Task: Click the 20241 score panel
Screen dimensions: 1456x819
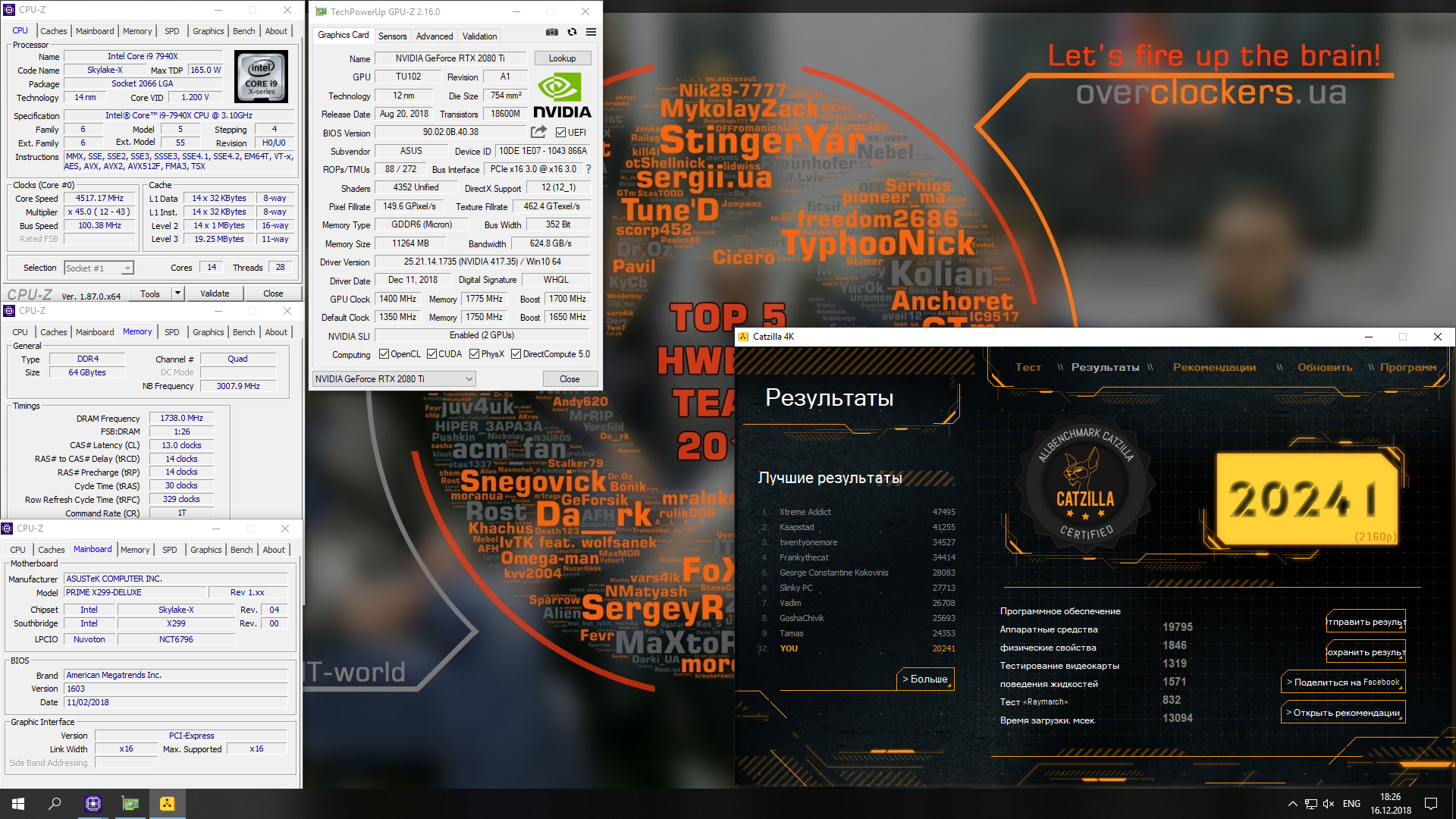Action: [x=1307, y=499]
